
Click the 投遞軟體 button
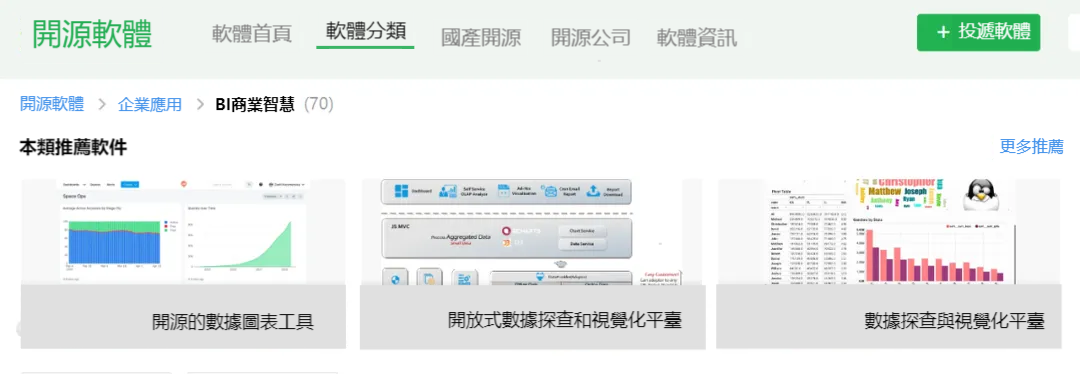point(978,32)
